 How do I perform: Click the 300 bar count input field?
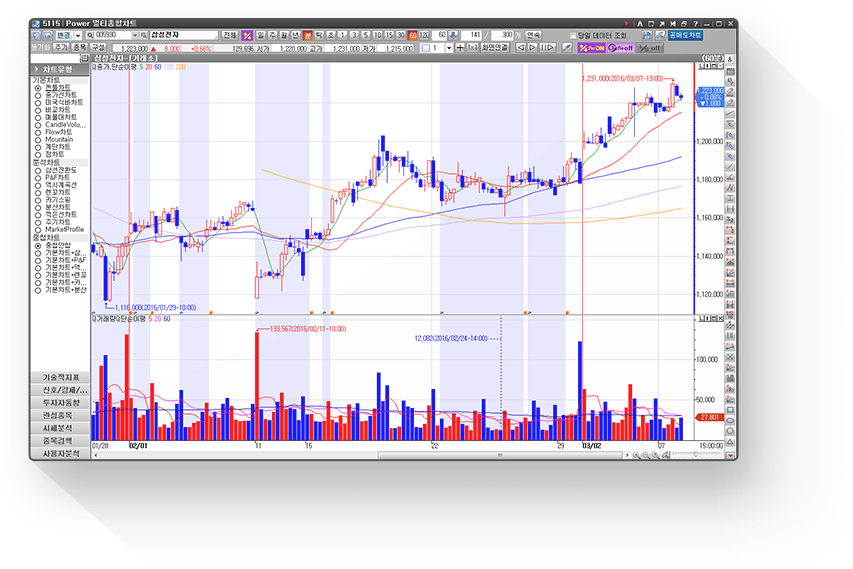[x=502, y=35]
